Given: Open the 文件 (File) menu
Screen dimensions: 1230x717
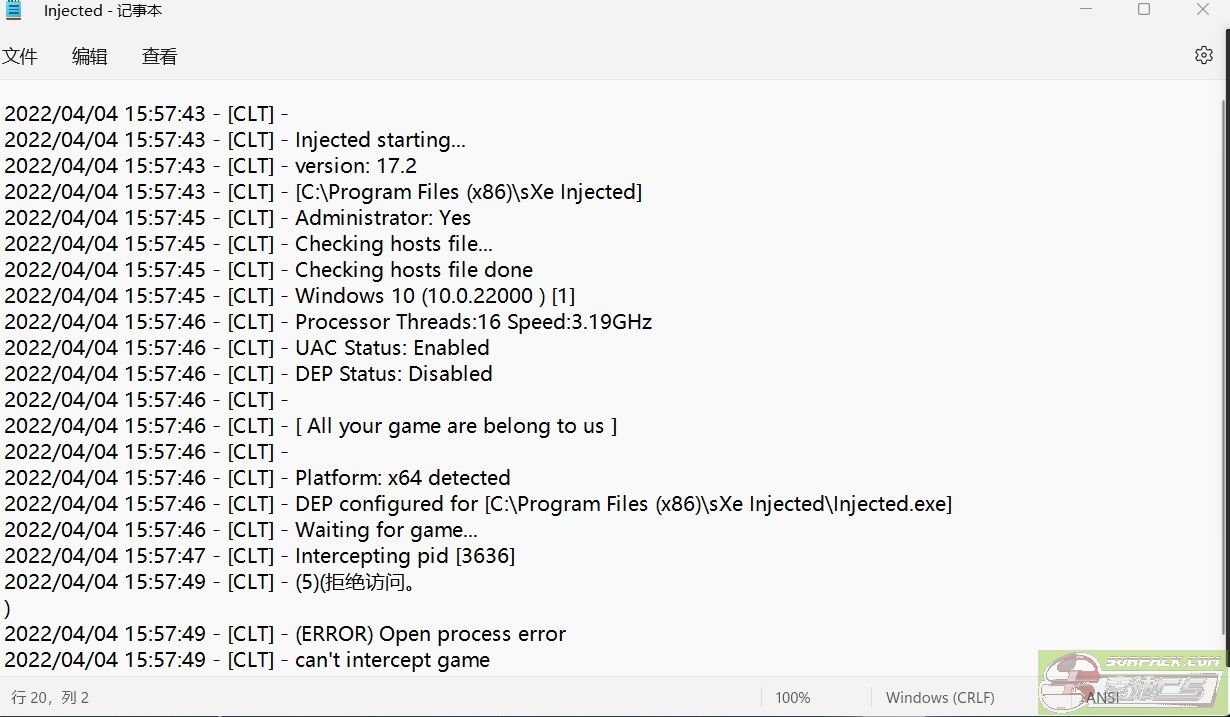Looking at the screenshot, I should (20, 57).
